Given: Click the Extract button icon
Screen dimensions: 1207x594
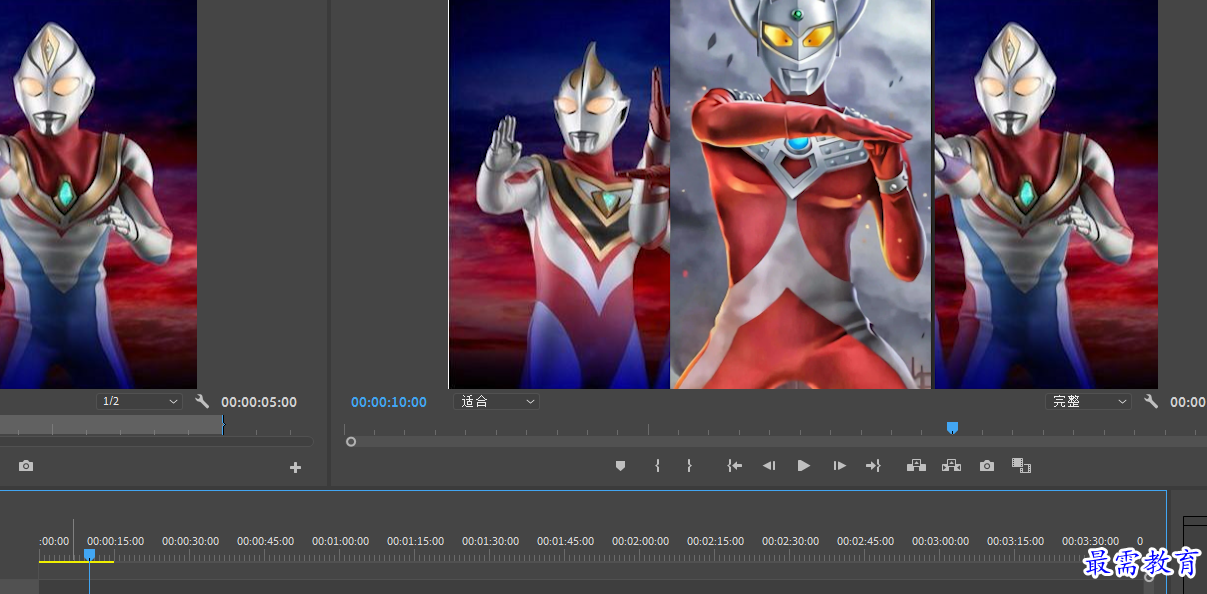Looking at the screenshot, I should click(x=951, y=466).
